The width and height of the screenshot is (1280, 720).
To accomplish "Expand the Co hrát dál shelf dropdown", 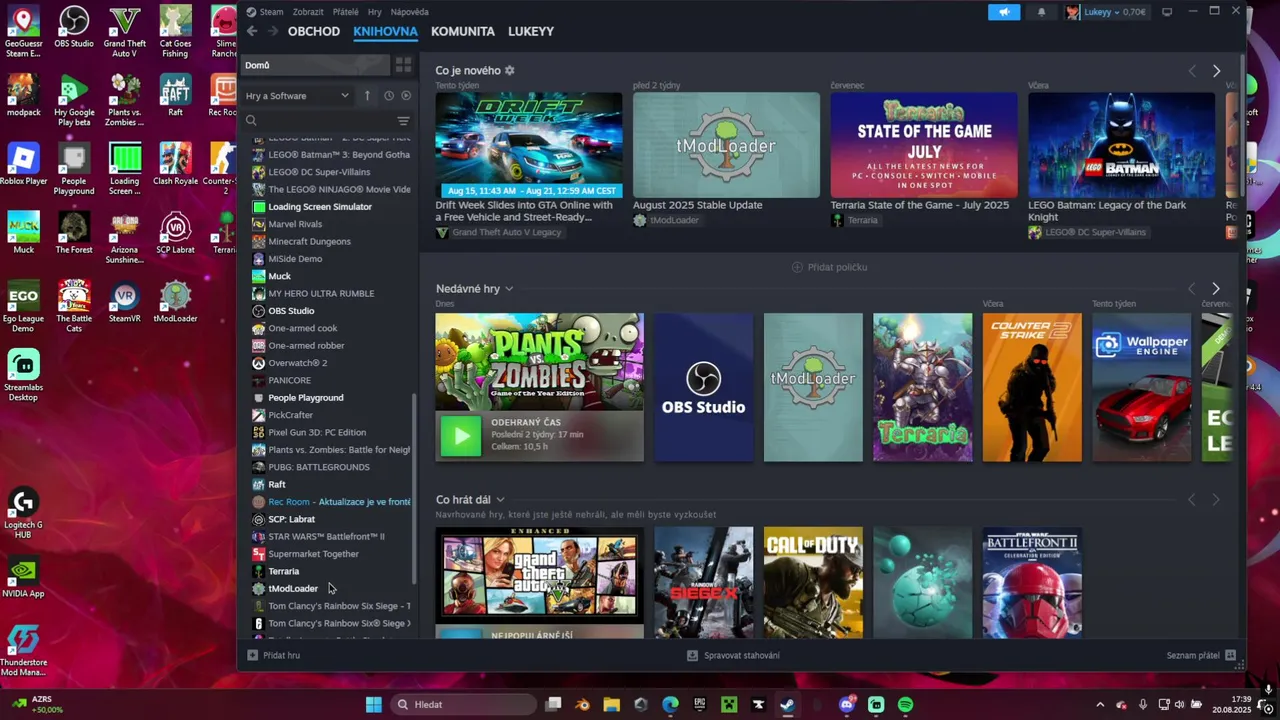I will click(x=500, y=500).
